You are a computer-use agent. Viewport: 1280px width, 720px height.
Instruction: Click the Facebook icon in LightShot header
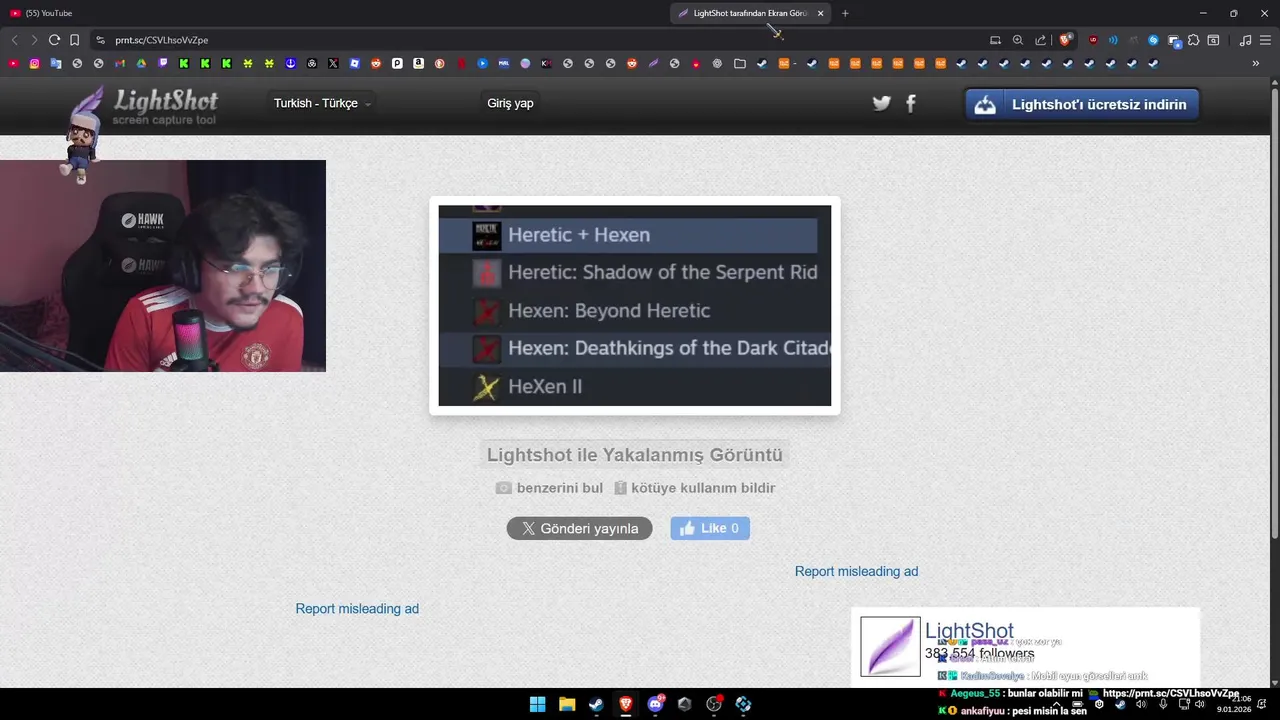(911, 103)
